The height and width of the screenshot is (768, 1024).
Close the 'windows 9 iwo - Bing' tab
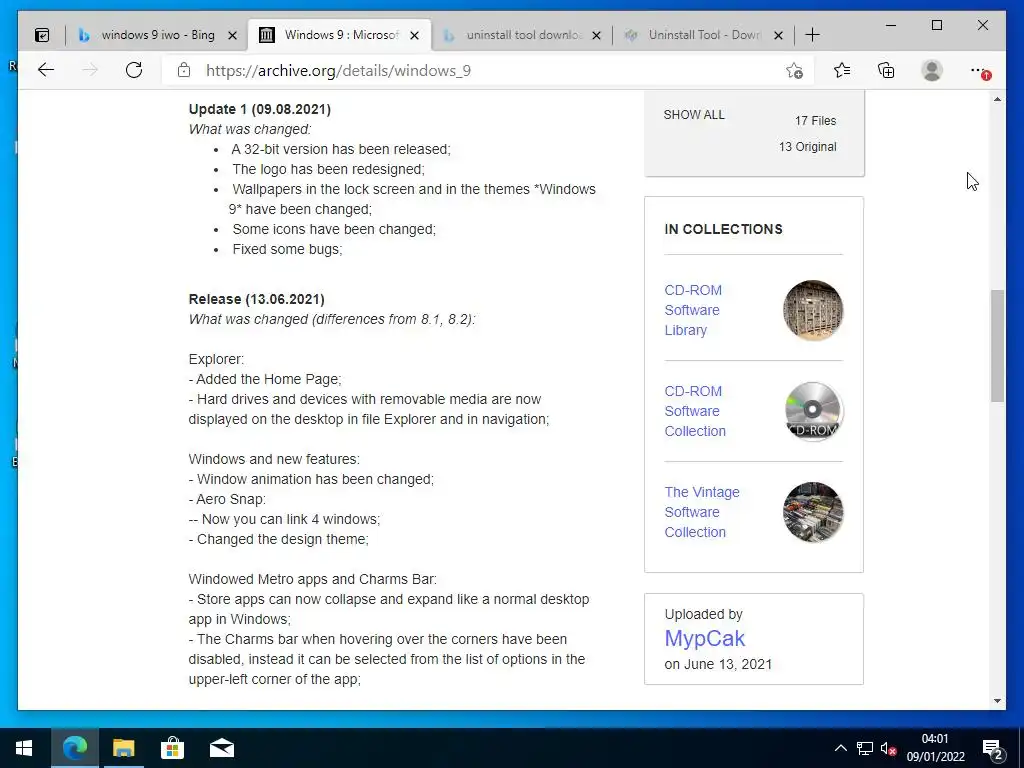[232, 35]
